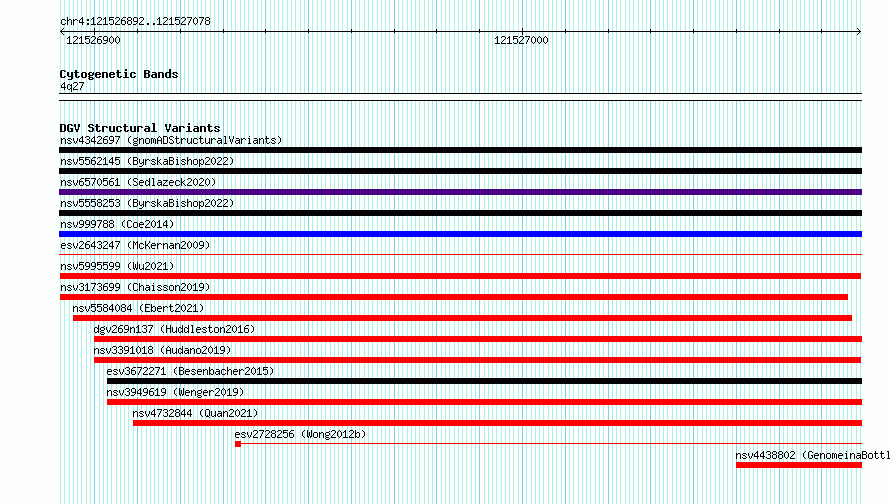The image size is (890, 504).
Task: Click the chr4:121526892..121527078 region label
Action: [135, 21]
